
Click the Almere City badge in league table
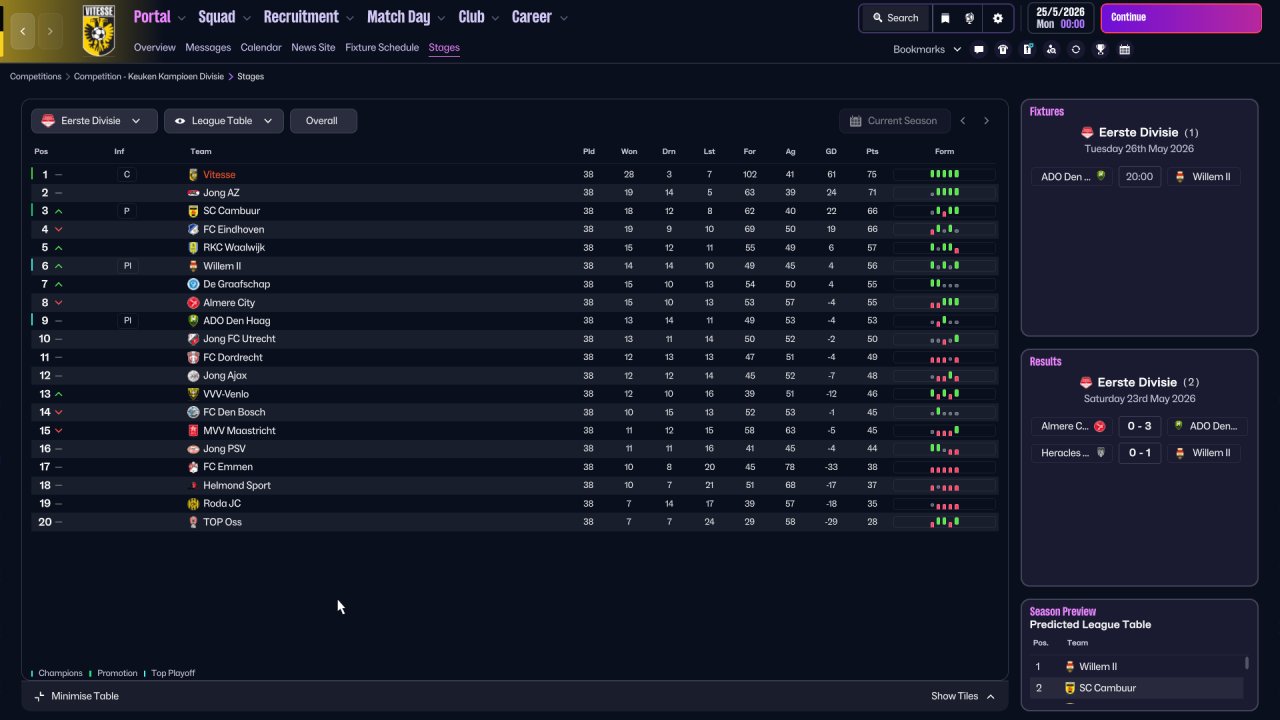pyautogui.click(x=193, y=302)
